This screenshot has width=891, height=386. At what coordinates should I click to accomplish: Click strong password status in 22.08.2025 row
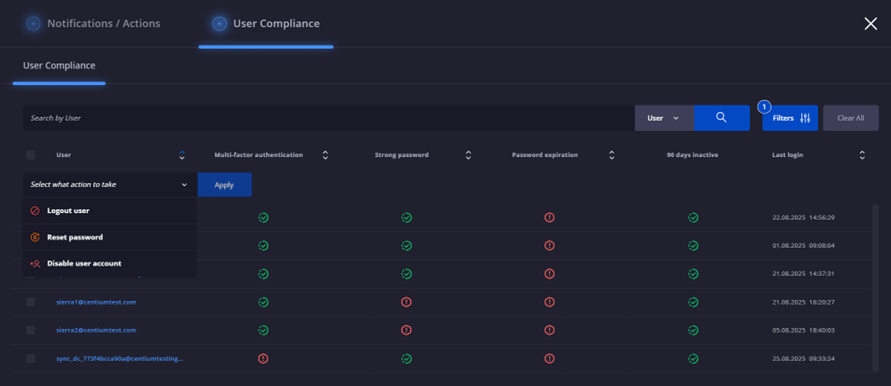(x=406, y=217)
